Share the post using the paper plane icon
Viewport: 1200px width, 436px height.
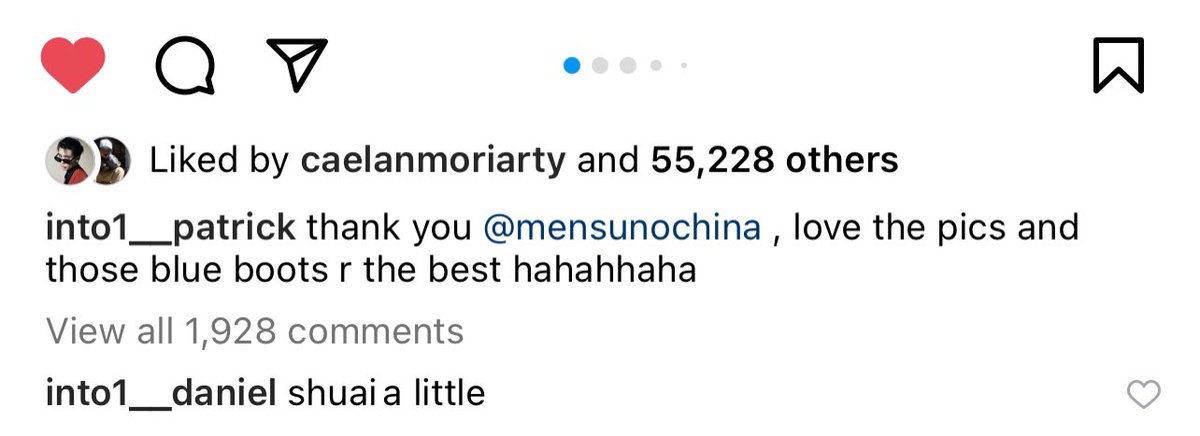296,63
